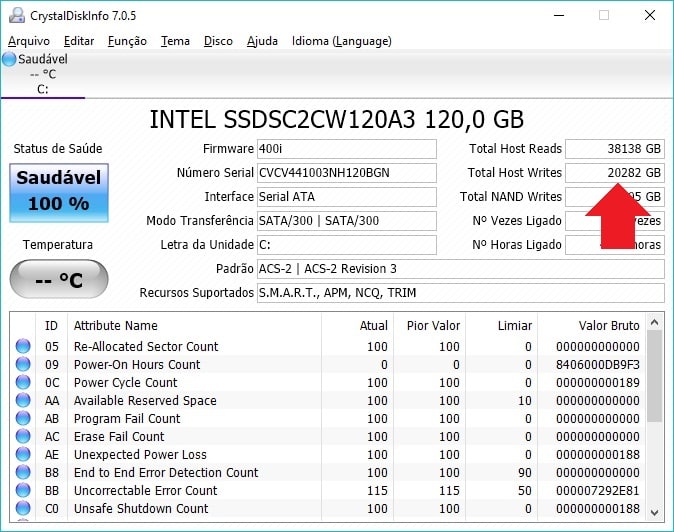Select the Erase Fail Count row
The width and height of the screenshot is (674, 532).
[328, 437]
